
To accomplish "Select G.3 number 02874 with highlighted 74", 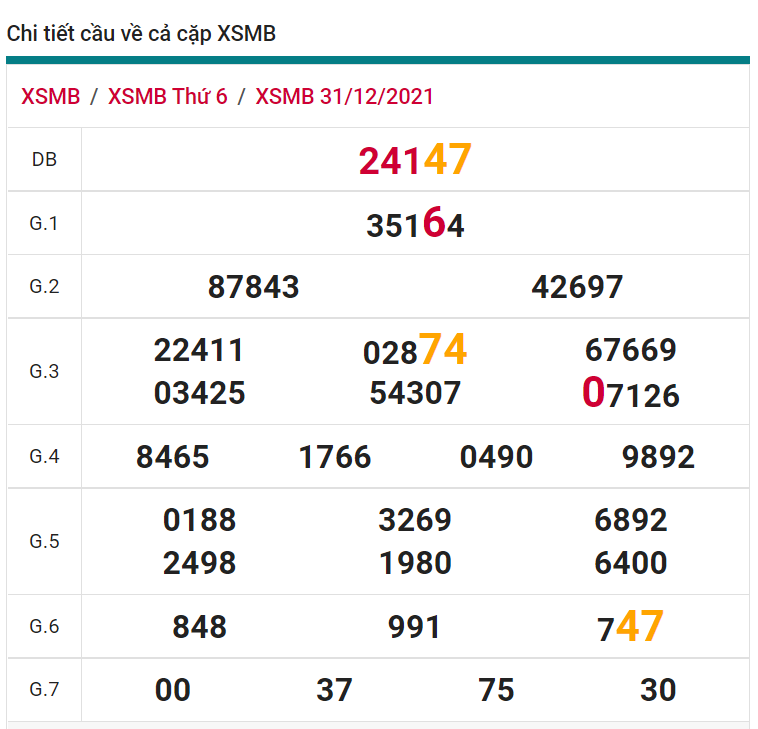I will point(414,351).
